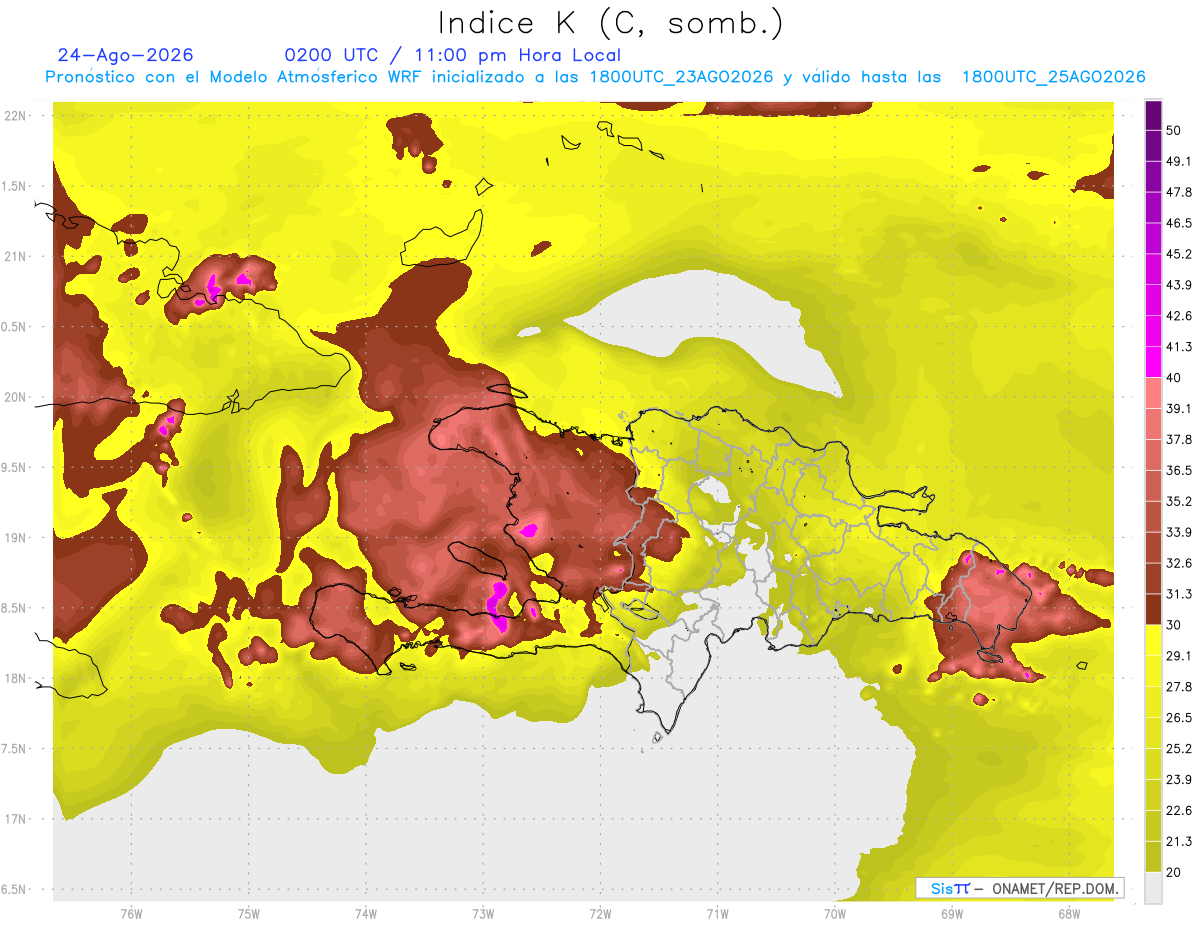The height and width of the screenshot is (927, 1200).
Task: Click the "SisTT – ONAMET/REP.DOM." label
Action: (x=1020, y=888)
